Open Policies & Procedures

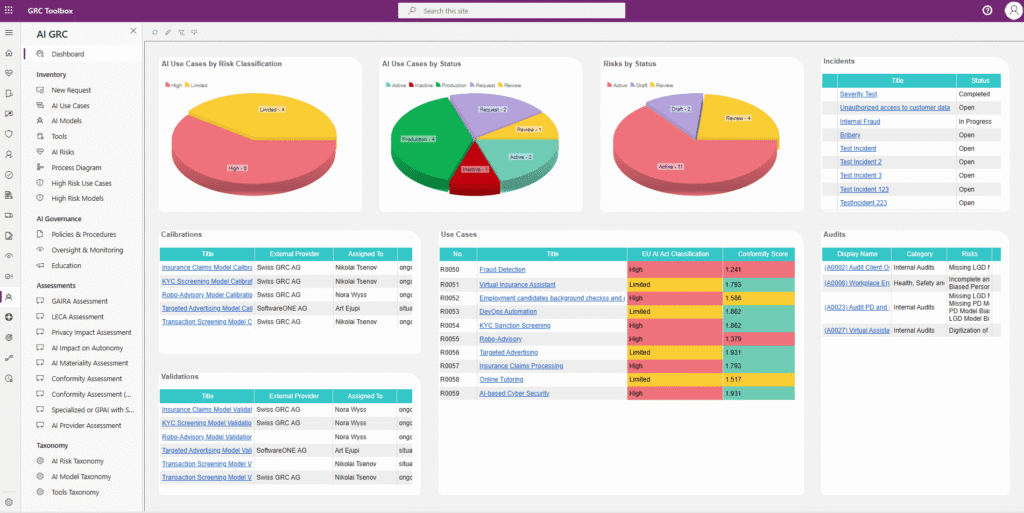pos(84,234)
